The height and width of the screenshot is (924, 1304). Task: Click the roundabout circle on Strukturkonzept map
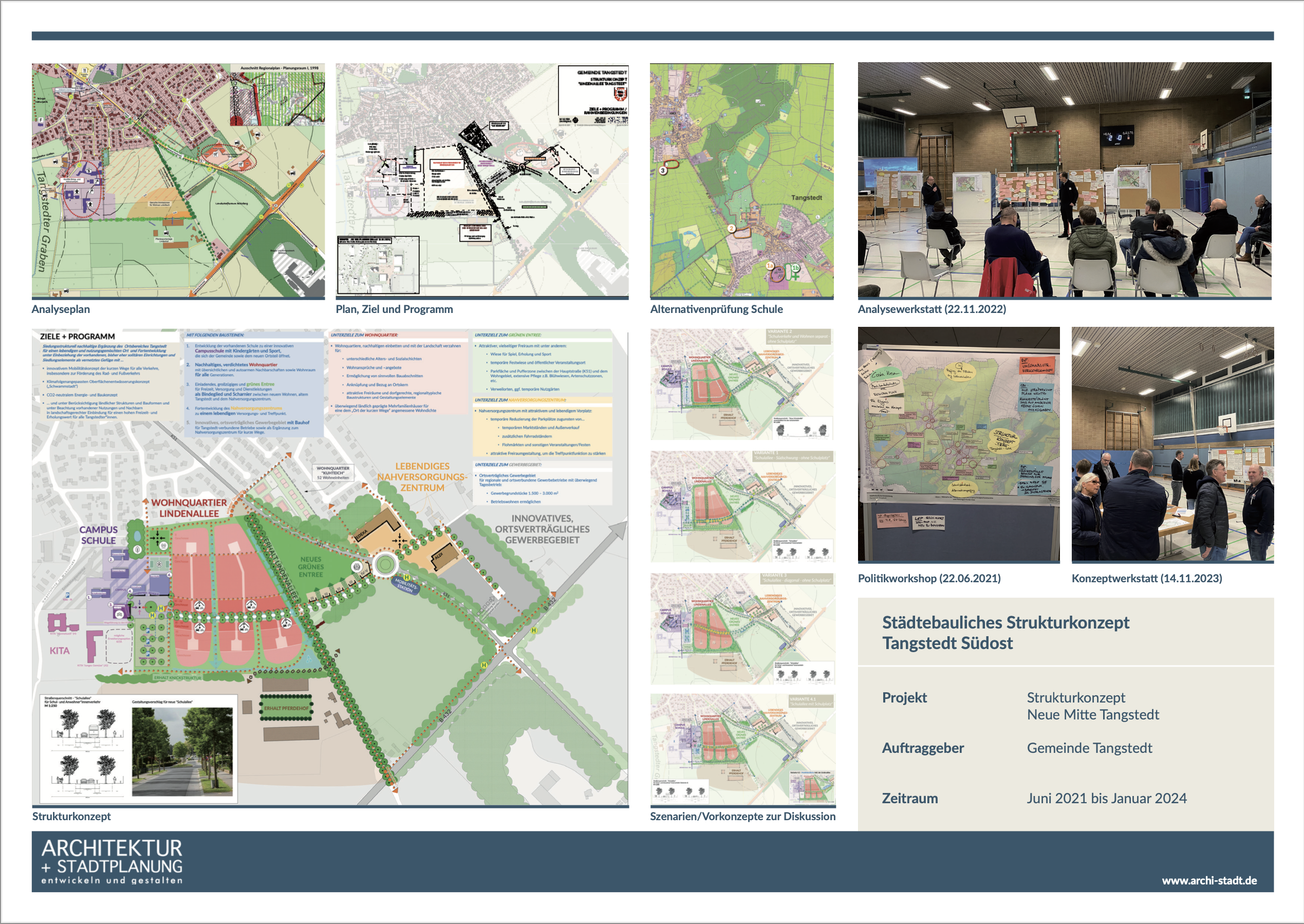pyautogui.click(x=385, y=565)
